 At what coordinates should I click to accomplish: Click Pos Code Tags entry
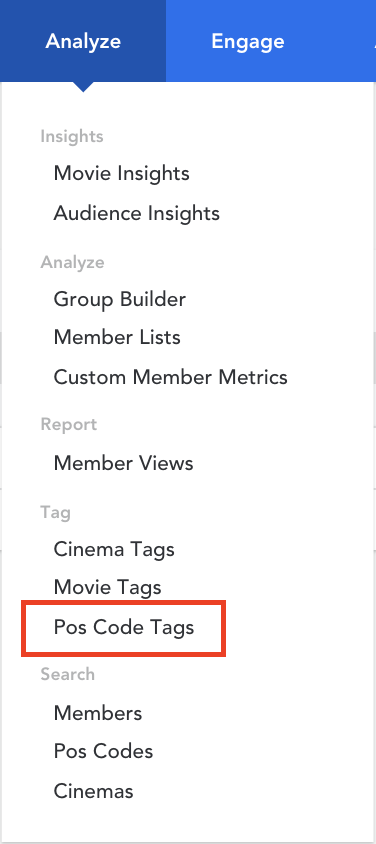124,628
